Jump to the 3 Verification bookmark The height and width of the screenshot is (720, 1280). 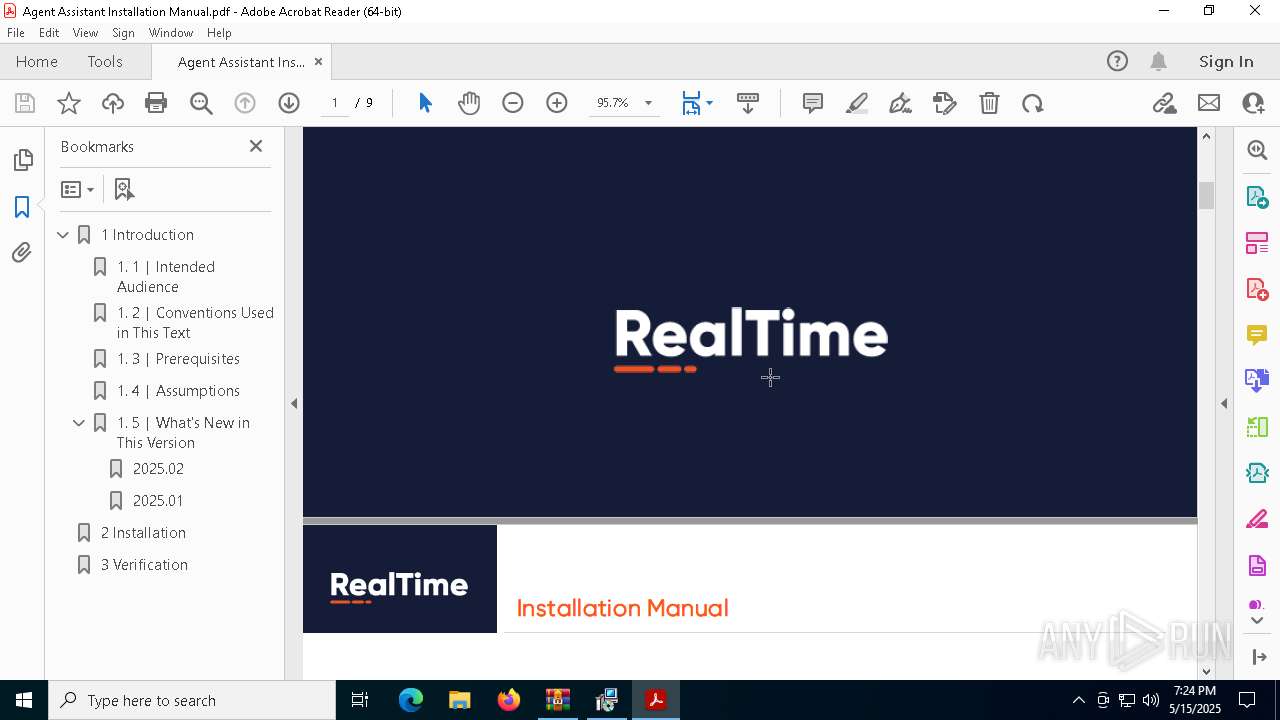pyautogui.click(x=144, y=565)
